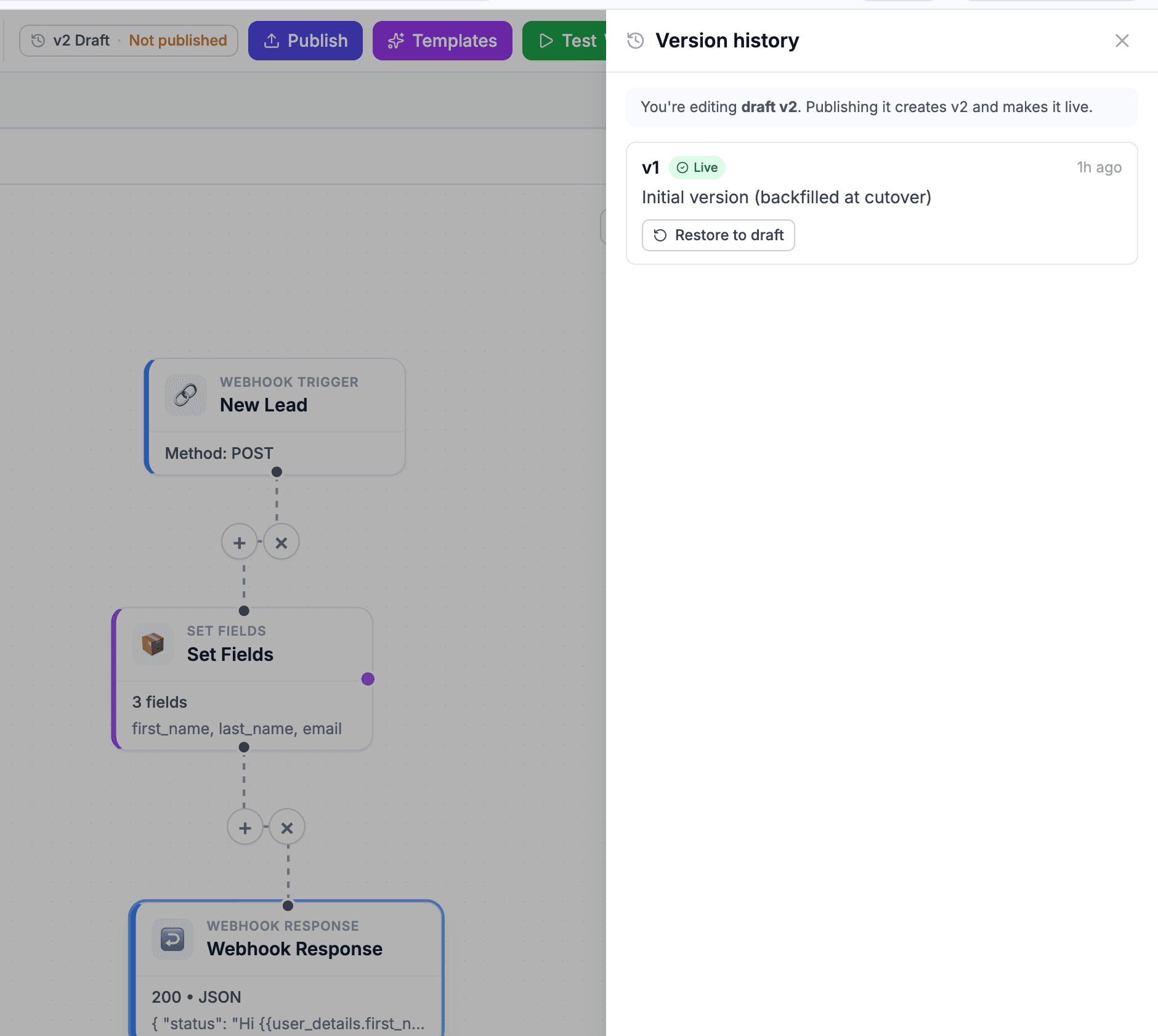Screen dimensions: 1158x1036
Task: Click the purple output handle on Set Fields
Action: (368, 679)
